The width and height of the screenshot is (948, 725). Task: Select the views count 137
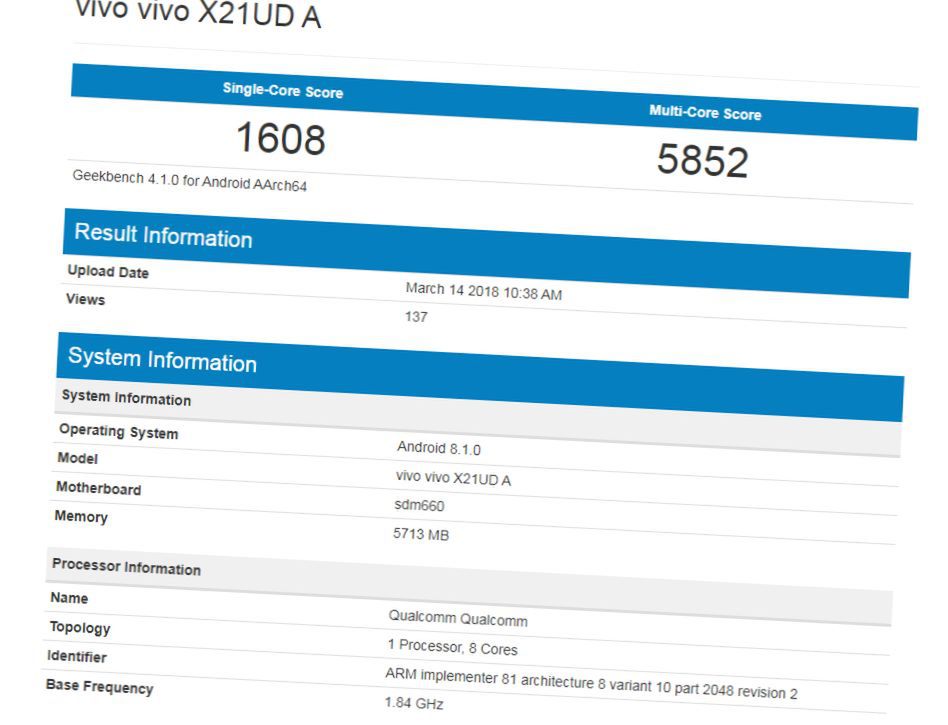tap(416, 316)
